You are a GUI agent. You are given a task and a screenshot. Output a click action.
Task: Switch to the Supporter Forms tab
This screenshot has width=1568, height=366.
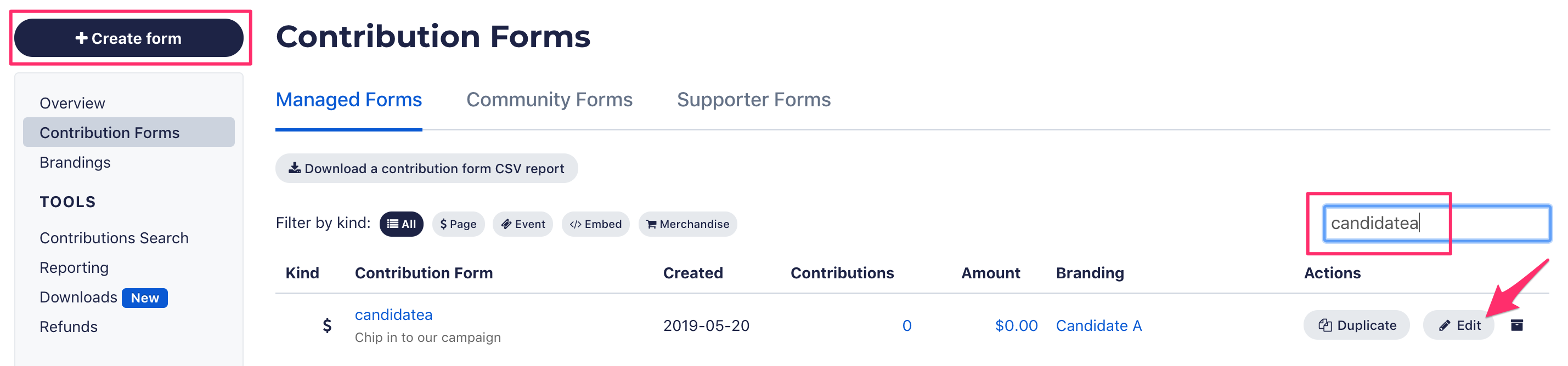[x=754, y=100]
